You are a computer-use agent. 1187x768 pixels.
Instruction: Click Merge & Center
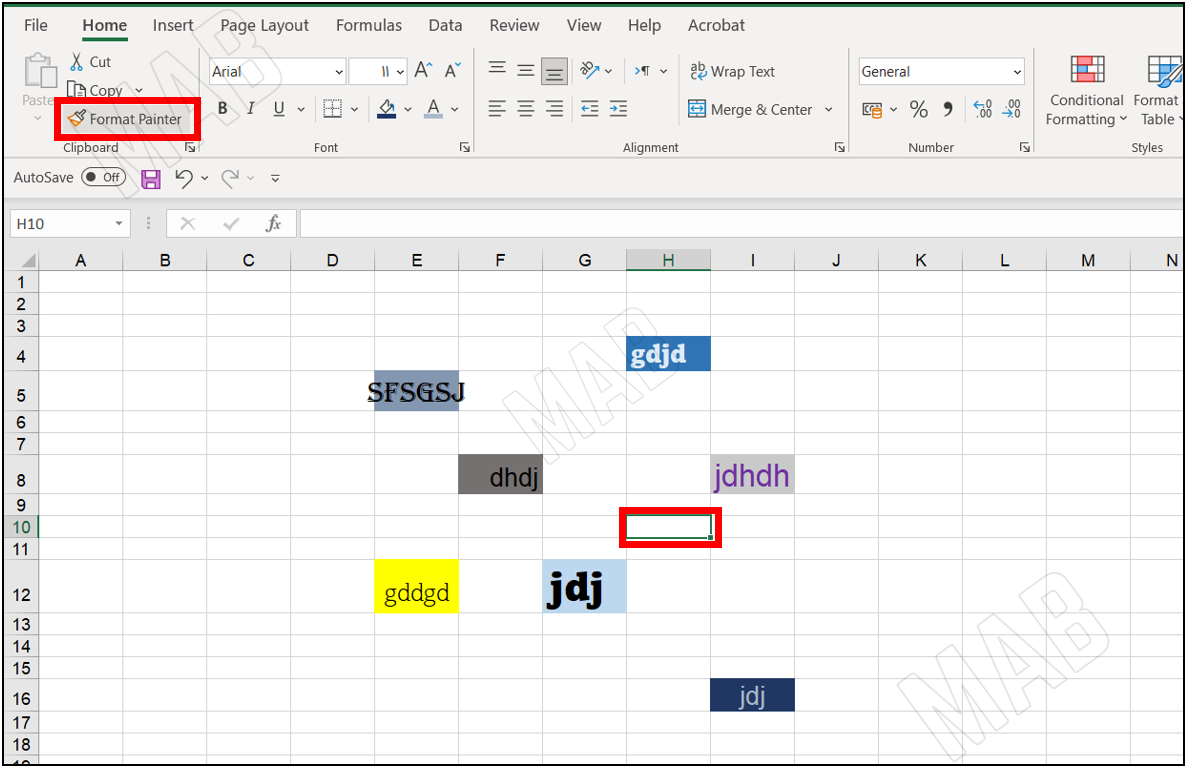[749, 110]
